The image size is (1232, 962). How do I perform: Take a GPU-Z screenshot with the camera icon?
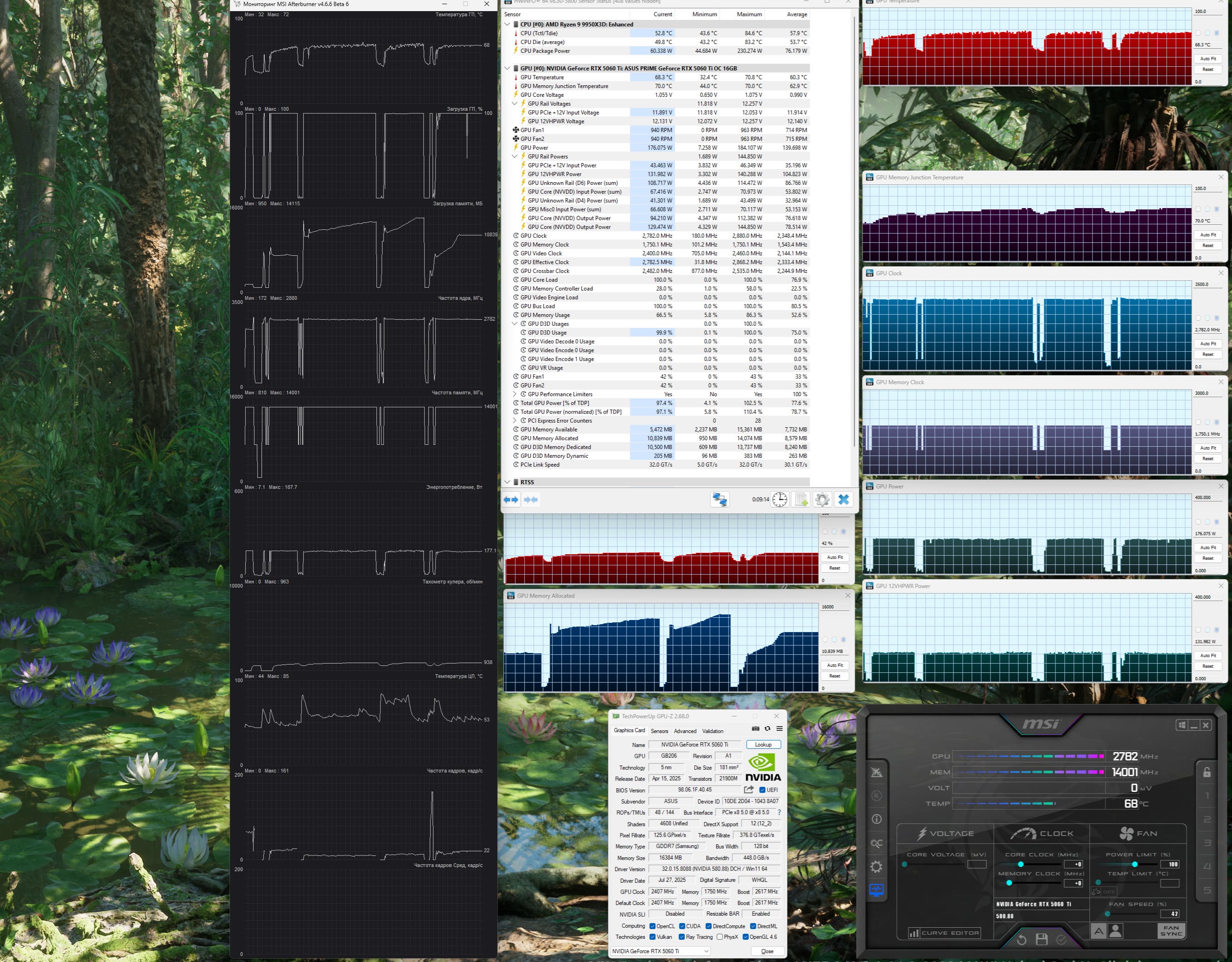click(756, 728)
